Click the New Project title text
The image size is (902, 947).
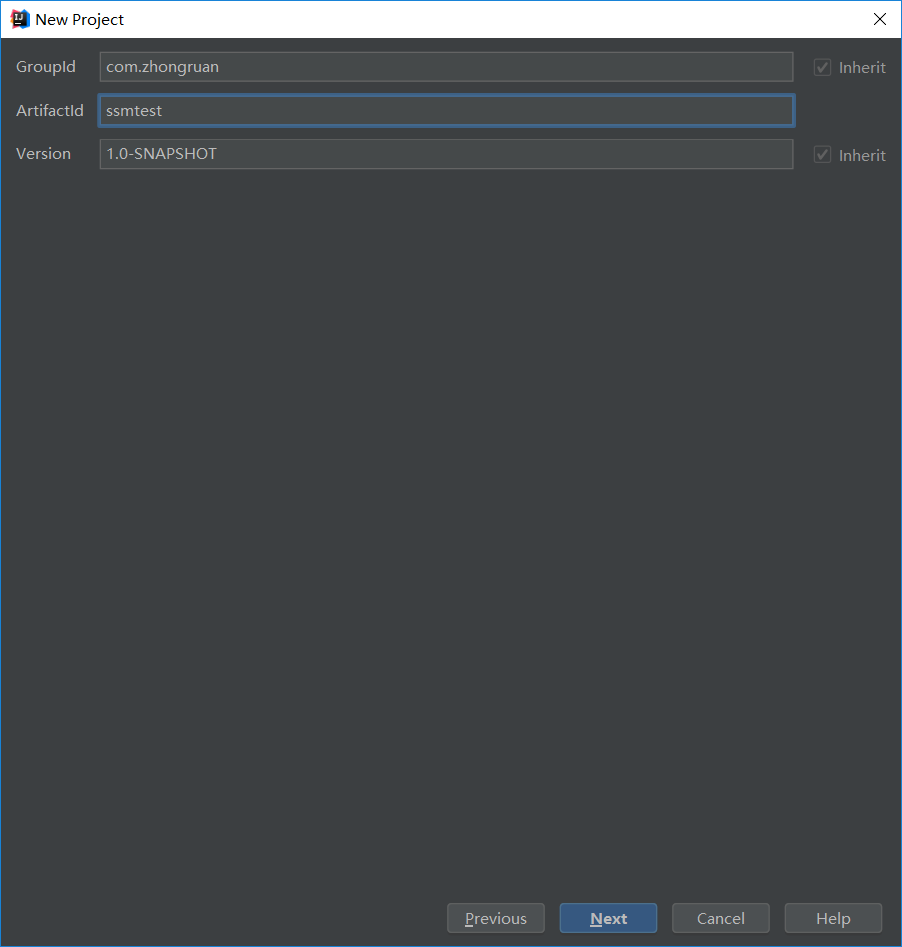(x=79, y=19)
